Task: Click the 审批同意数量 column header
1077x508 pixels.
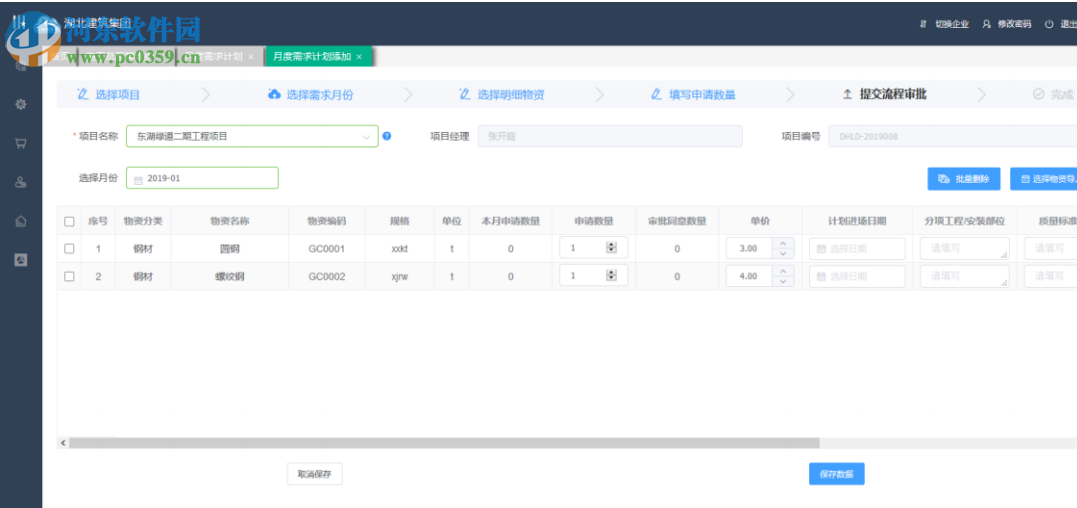Action: [x=677, y=221]
